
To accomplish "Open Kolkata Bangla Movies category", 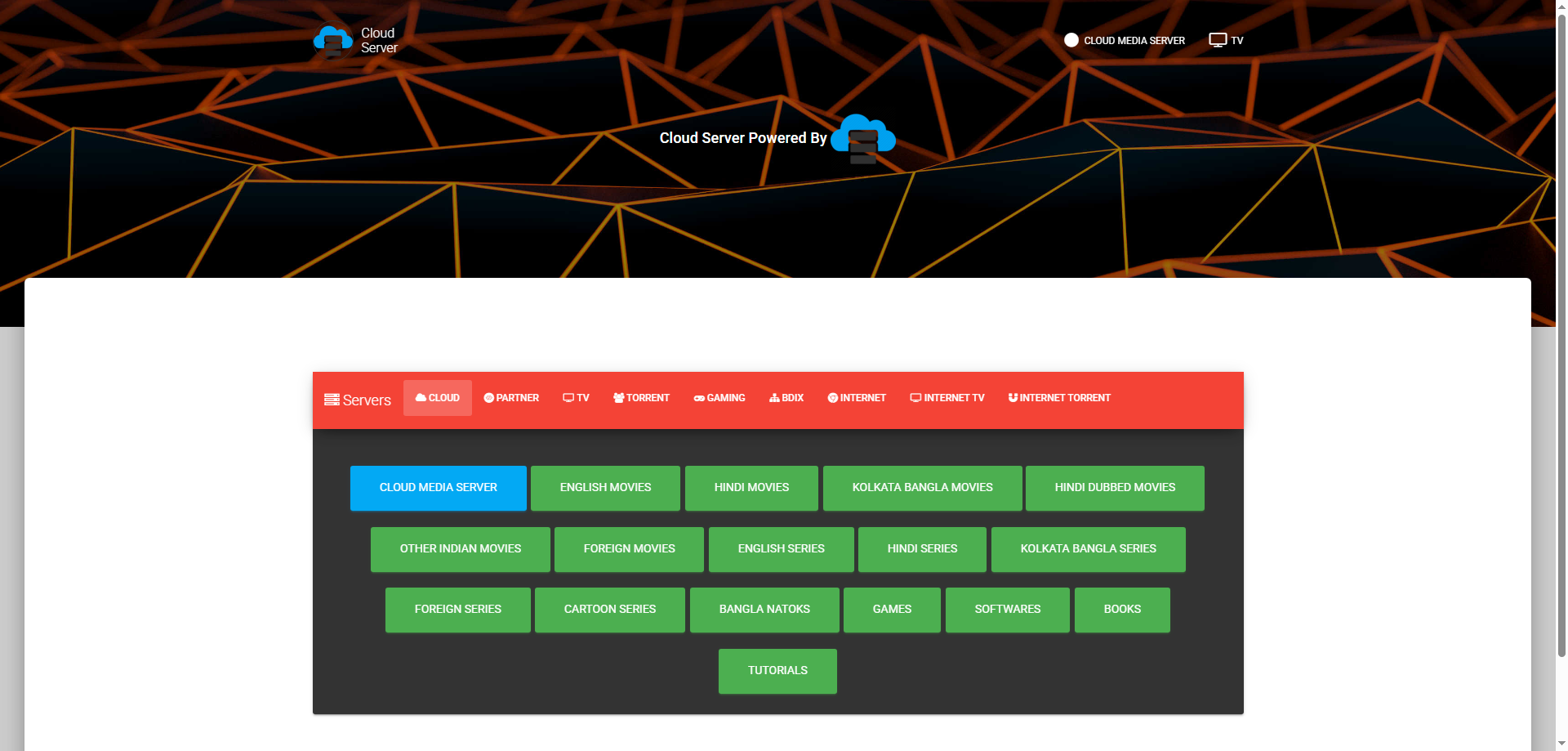I will point(922,488).
